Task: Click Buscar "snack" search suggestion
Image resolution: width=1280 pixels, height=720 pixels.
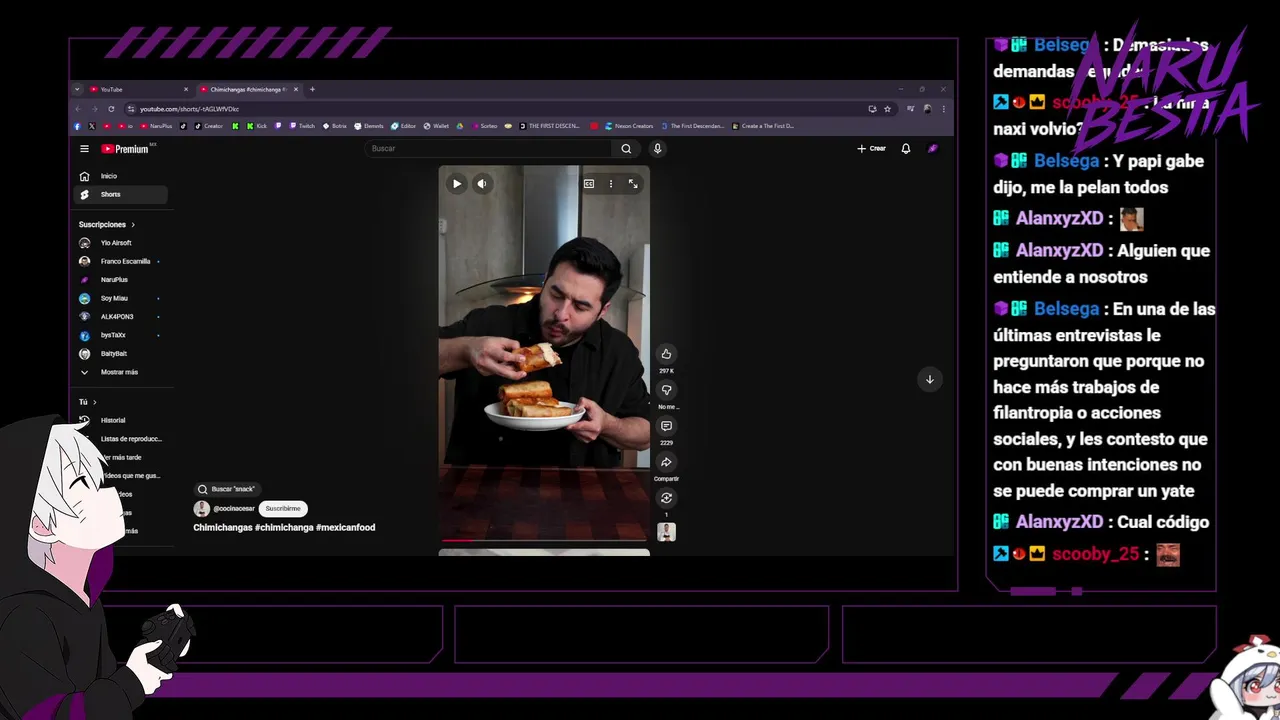Action: point(226,489)
